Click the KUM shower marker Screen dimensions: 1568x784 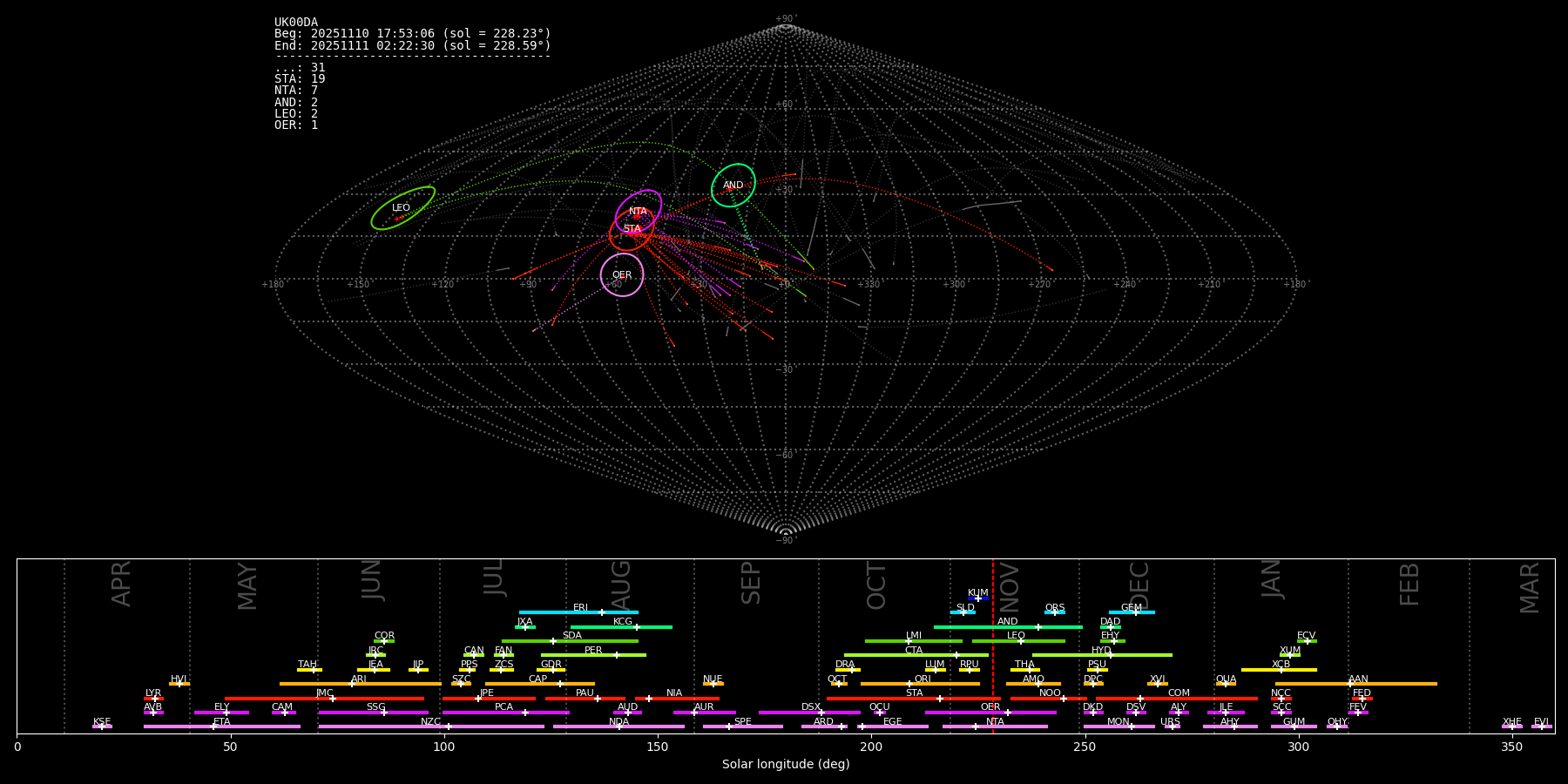[977, 598]
